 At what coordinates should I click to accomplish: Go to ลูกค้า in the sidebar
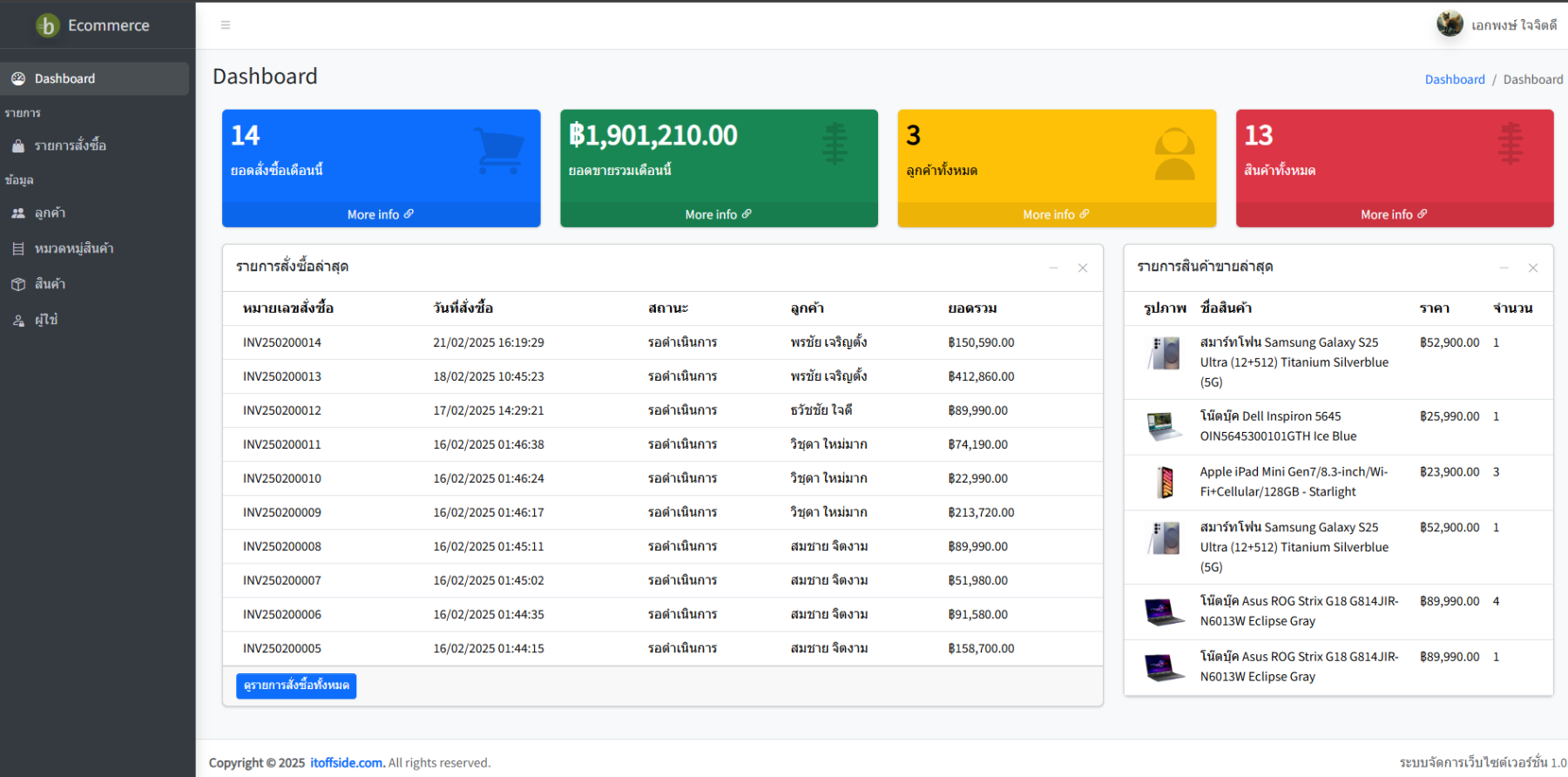coord(95,213)
